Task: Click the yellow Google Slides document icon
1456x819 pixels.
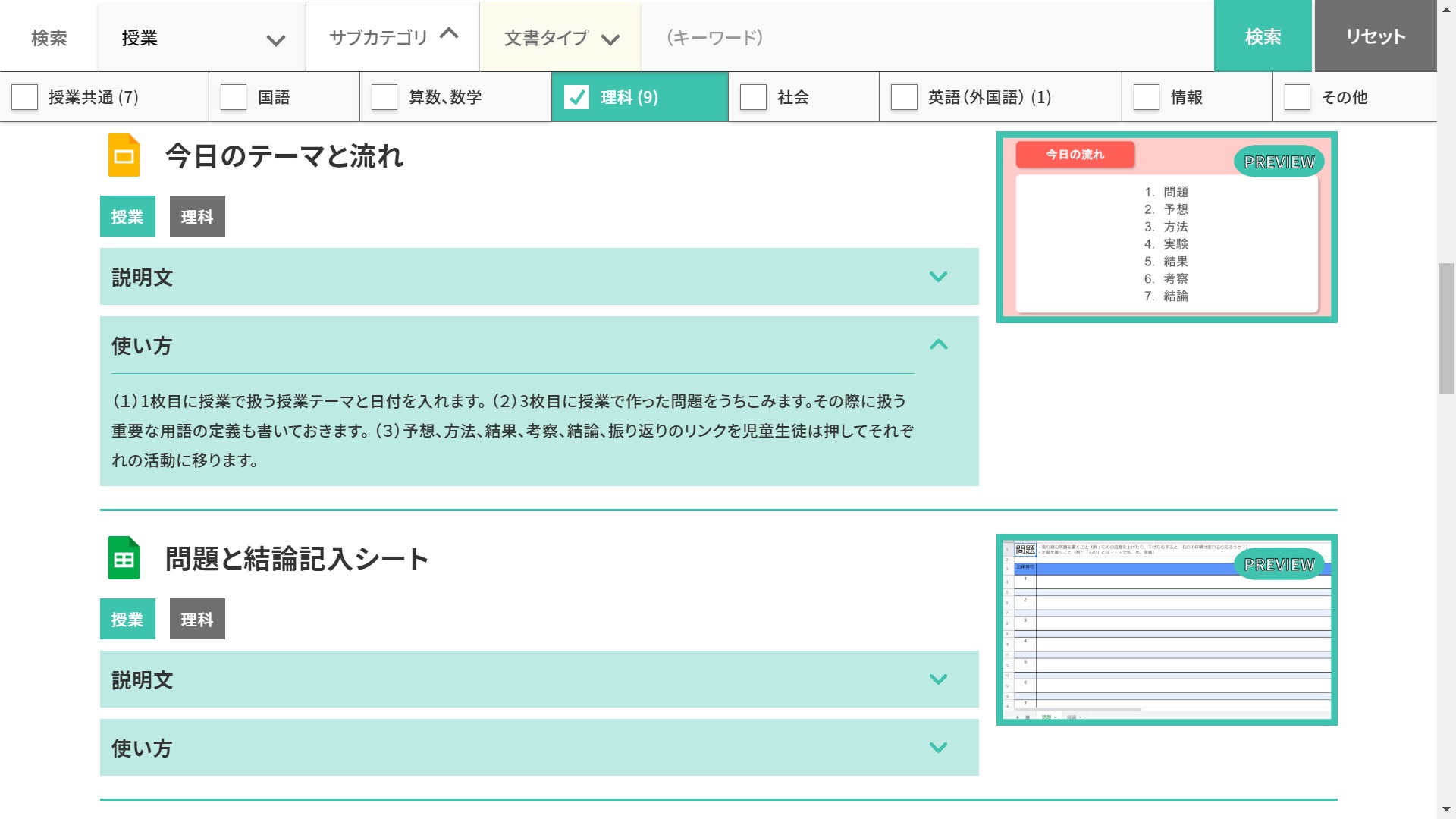Action: (124, 155)
